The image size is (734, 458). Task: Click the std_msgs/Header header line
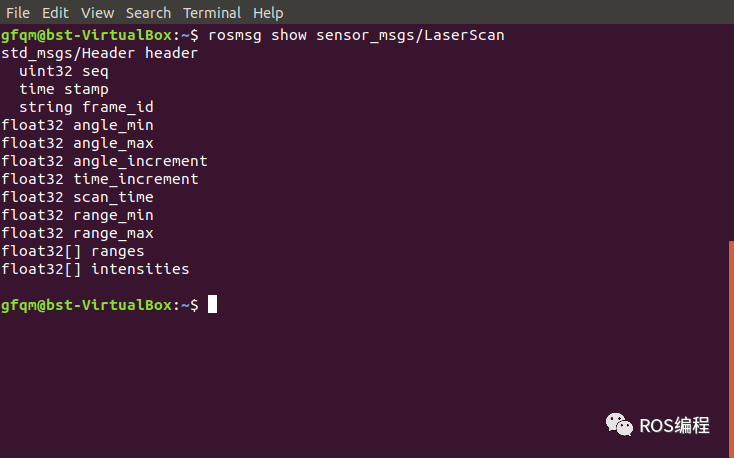99,53
